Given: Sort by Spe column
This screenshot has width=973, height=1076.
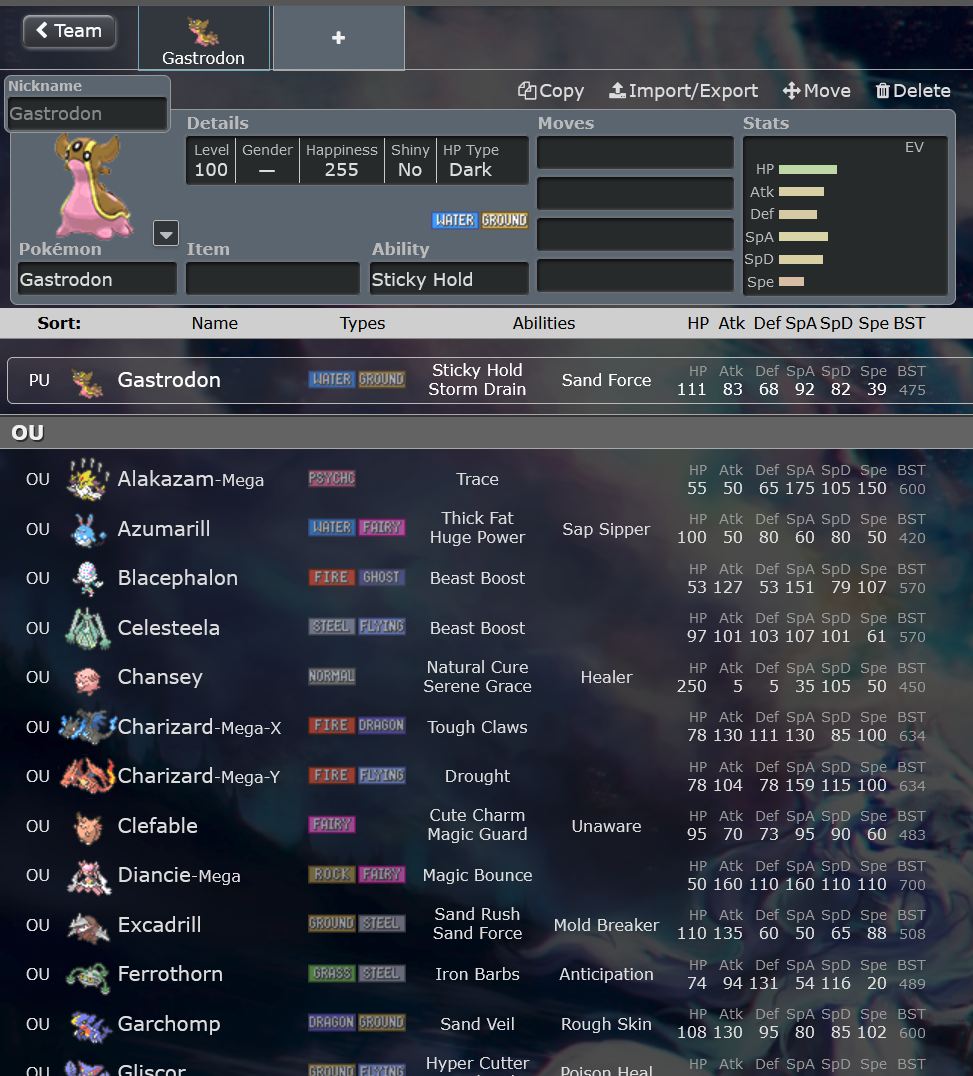Looking at the screenshot, I should [874, 323].
